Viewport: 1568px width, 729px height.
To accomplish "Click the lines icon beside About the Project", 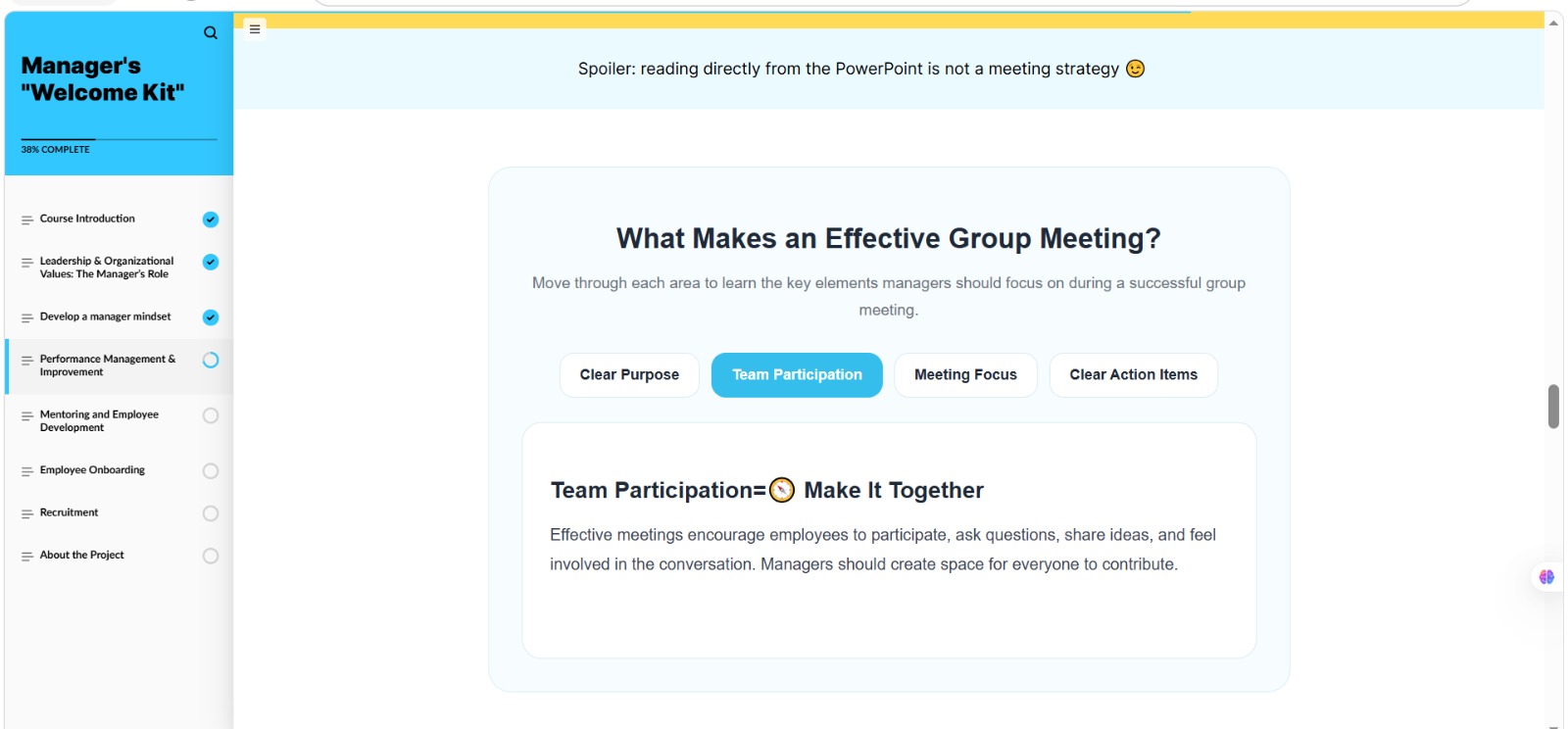I will point(27,556).
